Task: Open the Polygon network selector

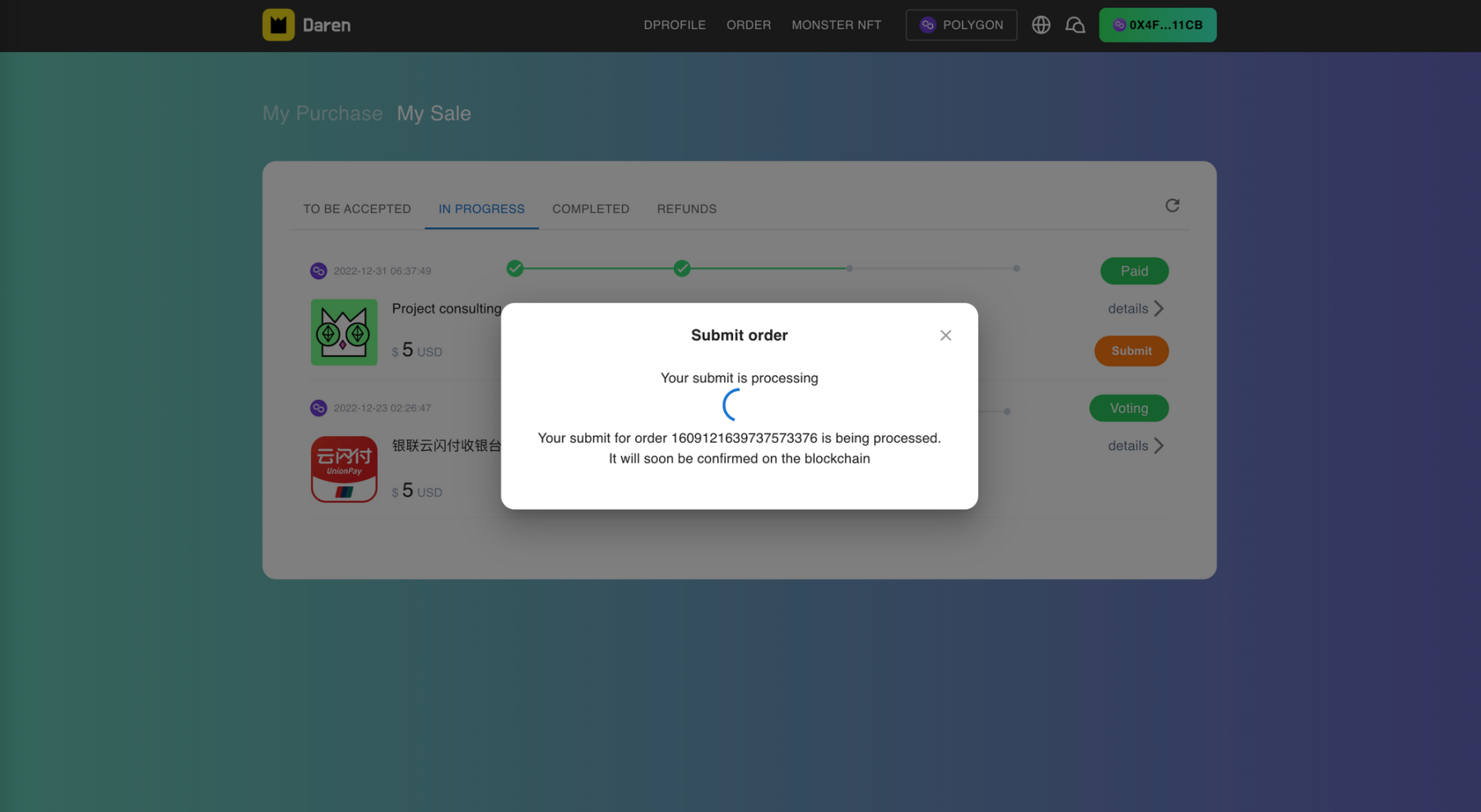Action: [961, 25]
